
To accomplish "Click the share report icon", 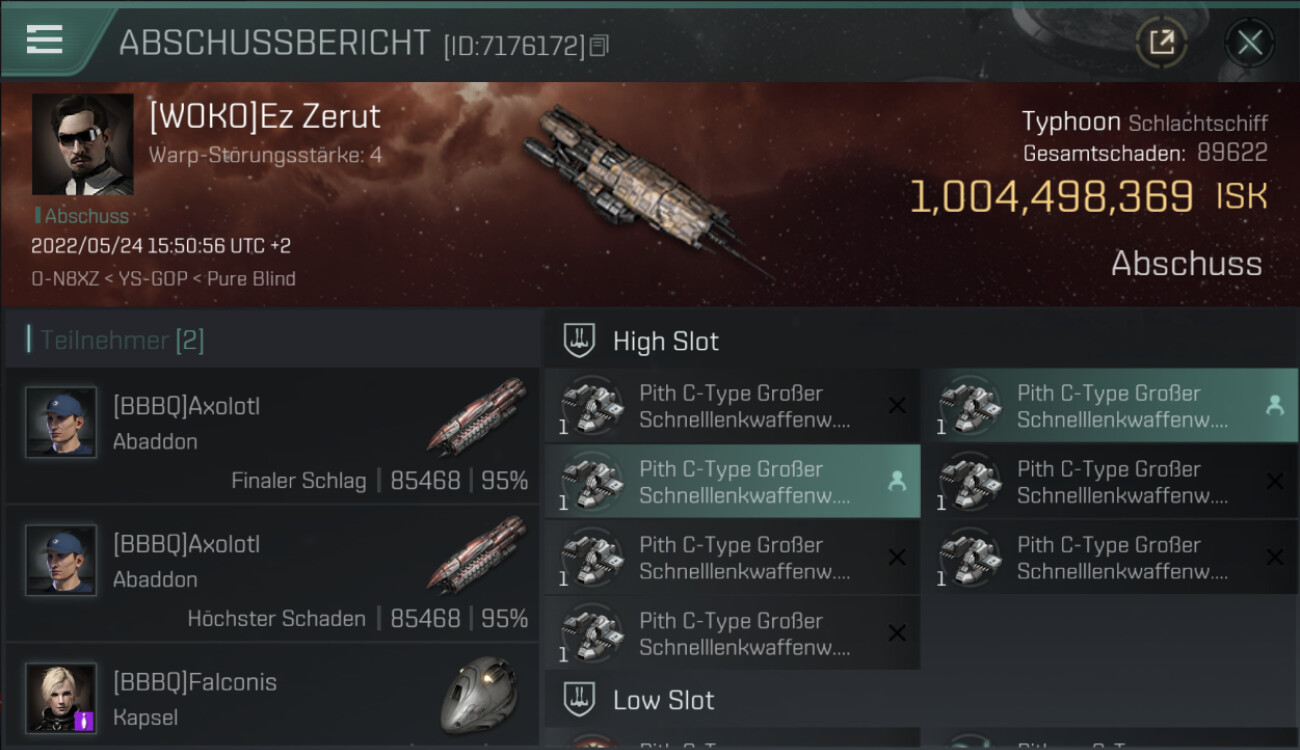I will pos(1161,42).
